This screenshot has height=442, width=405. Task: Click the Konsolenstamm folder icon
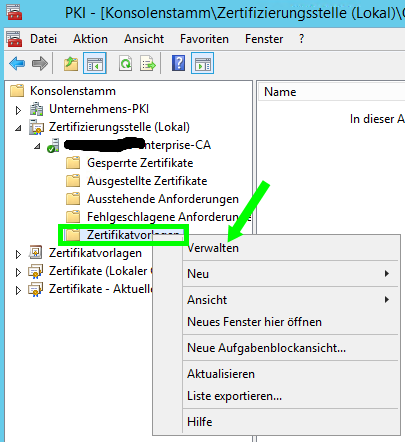pyautogui.click(x=17, y=91)
